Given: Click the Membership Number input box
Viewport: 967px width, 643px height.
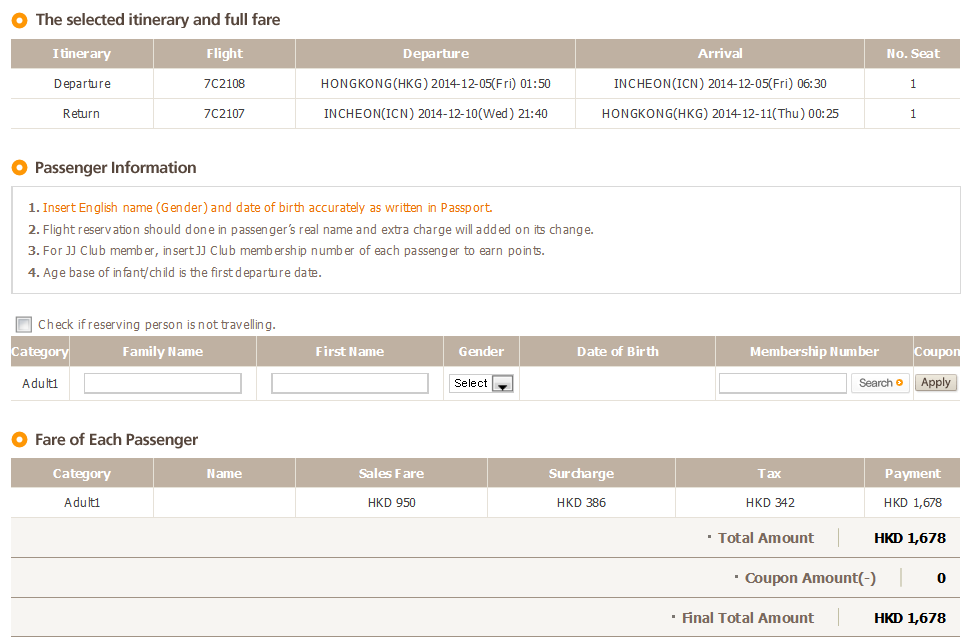Looking at the screenshot, I should [782, 383].
